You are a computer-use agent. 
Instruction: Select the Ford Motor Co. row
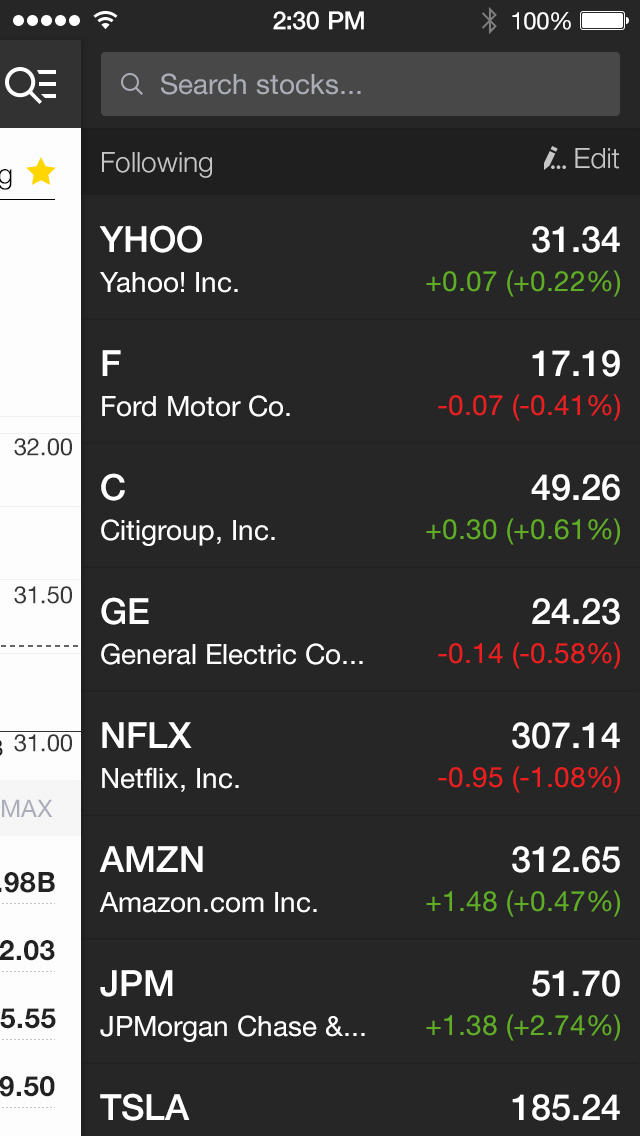[360, 382]
